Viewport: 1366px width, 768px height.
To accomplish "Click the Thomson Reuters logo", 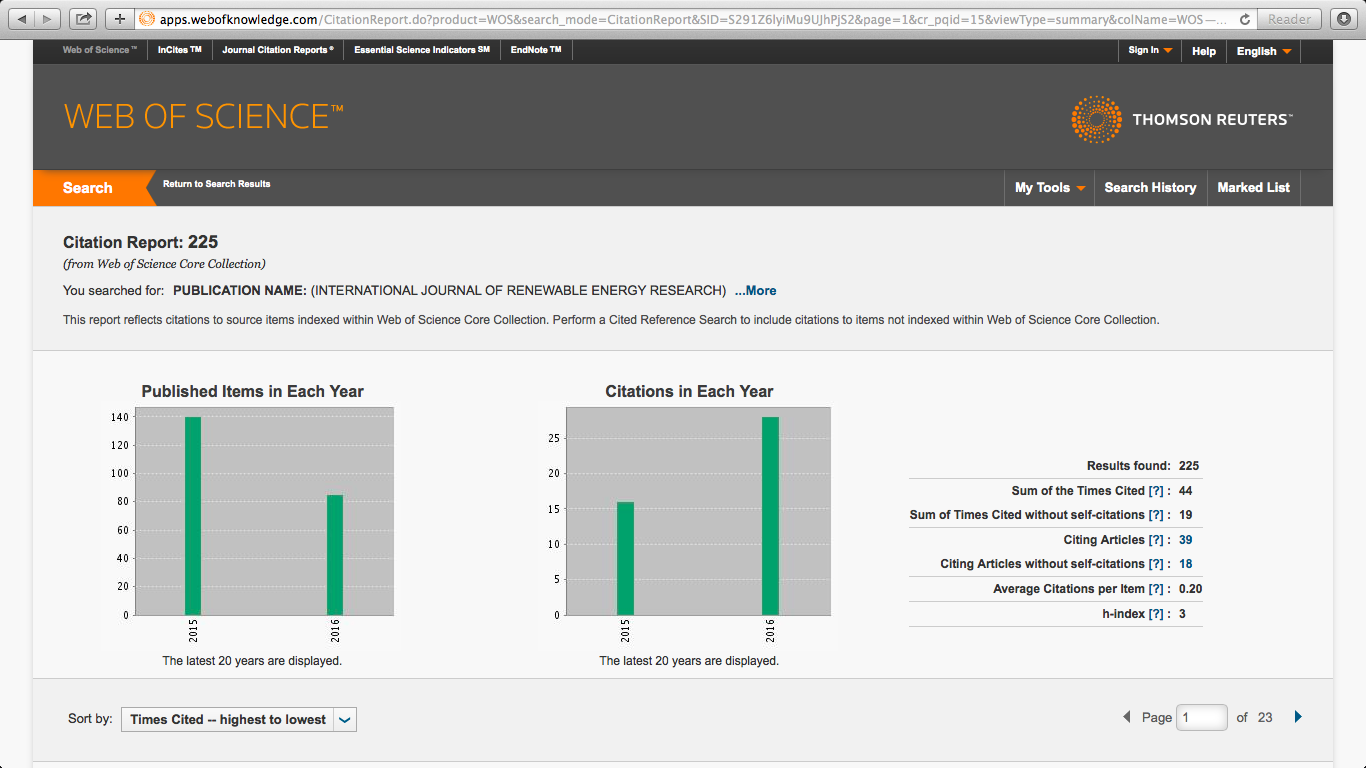I will click(x=1182, y=119).
